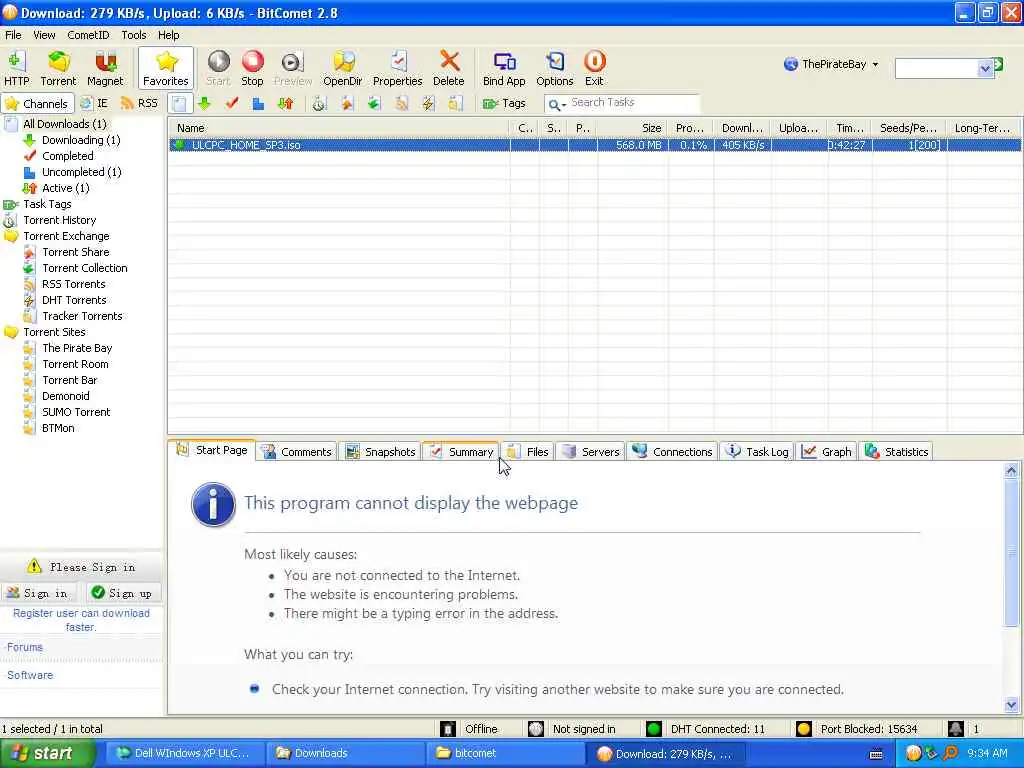Viewport: 1024px width, 768px height.
Task: Switch to the Snapshots tab
Action: click(381, 451)
